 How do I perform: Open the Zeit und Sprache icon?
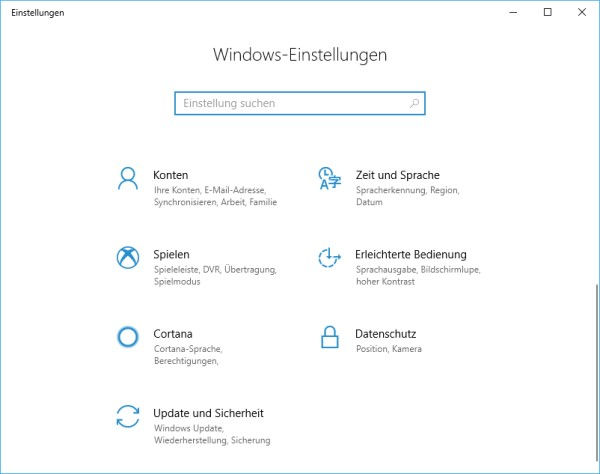pyautogui.click(x=329, y=178)
